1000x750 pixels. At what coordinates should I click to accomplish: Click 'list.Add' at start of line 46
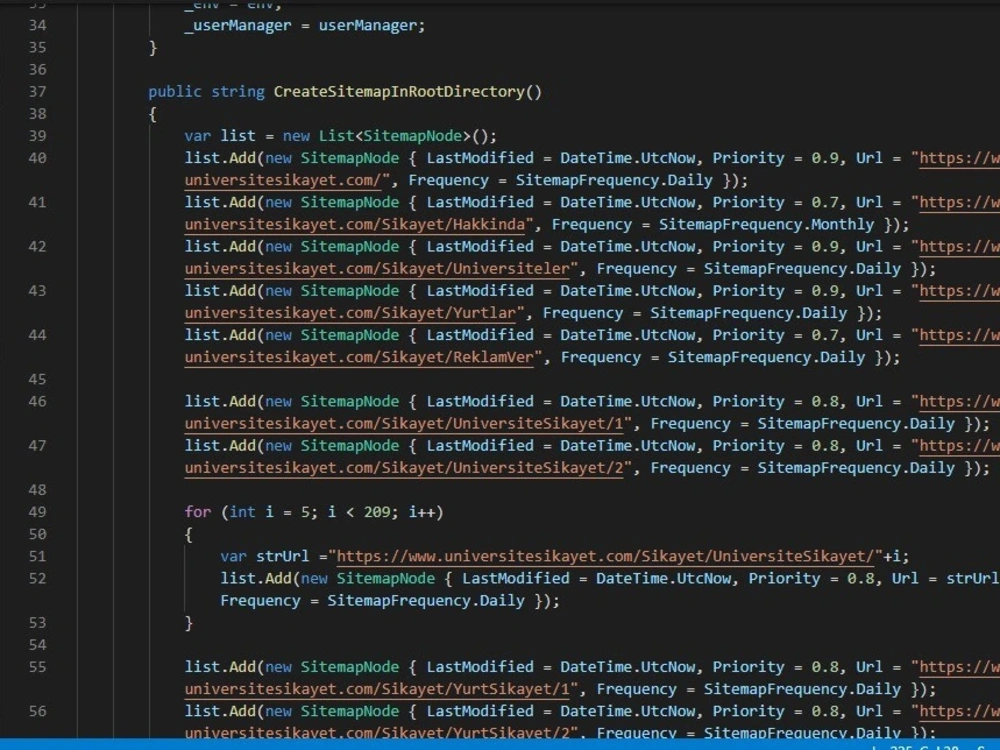tap(220, 402)
